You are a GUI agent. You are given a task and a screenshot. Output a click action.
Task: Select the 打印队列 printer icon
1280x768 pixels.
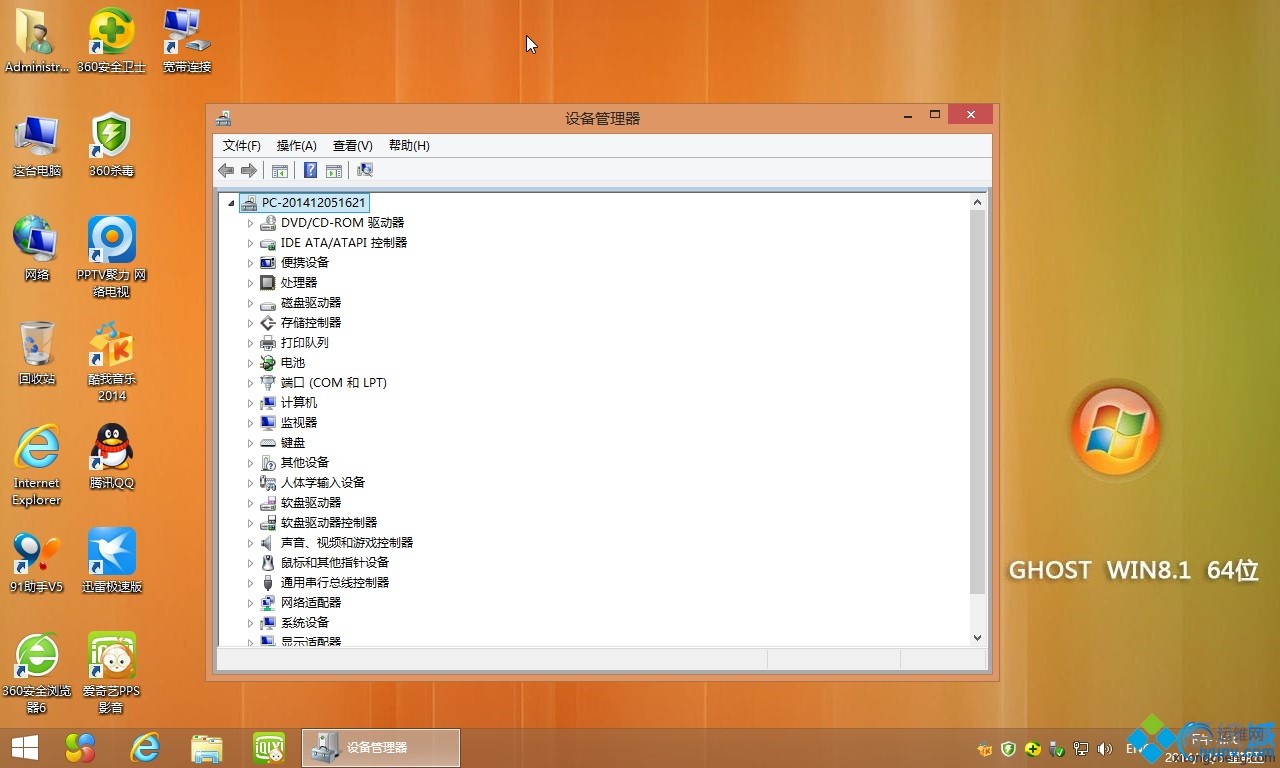tap(268, 343)
